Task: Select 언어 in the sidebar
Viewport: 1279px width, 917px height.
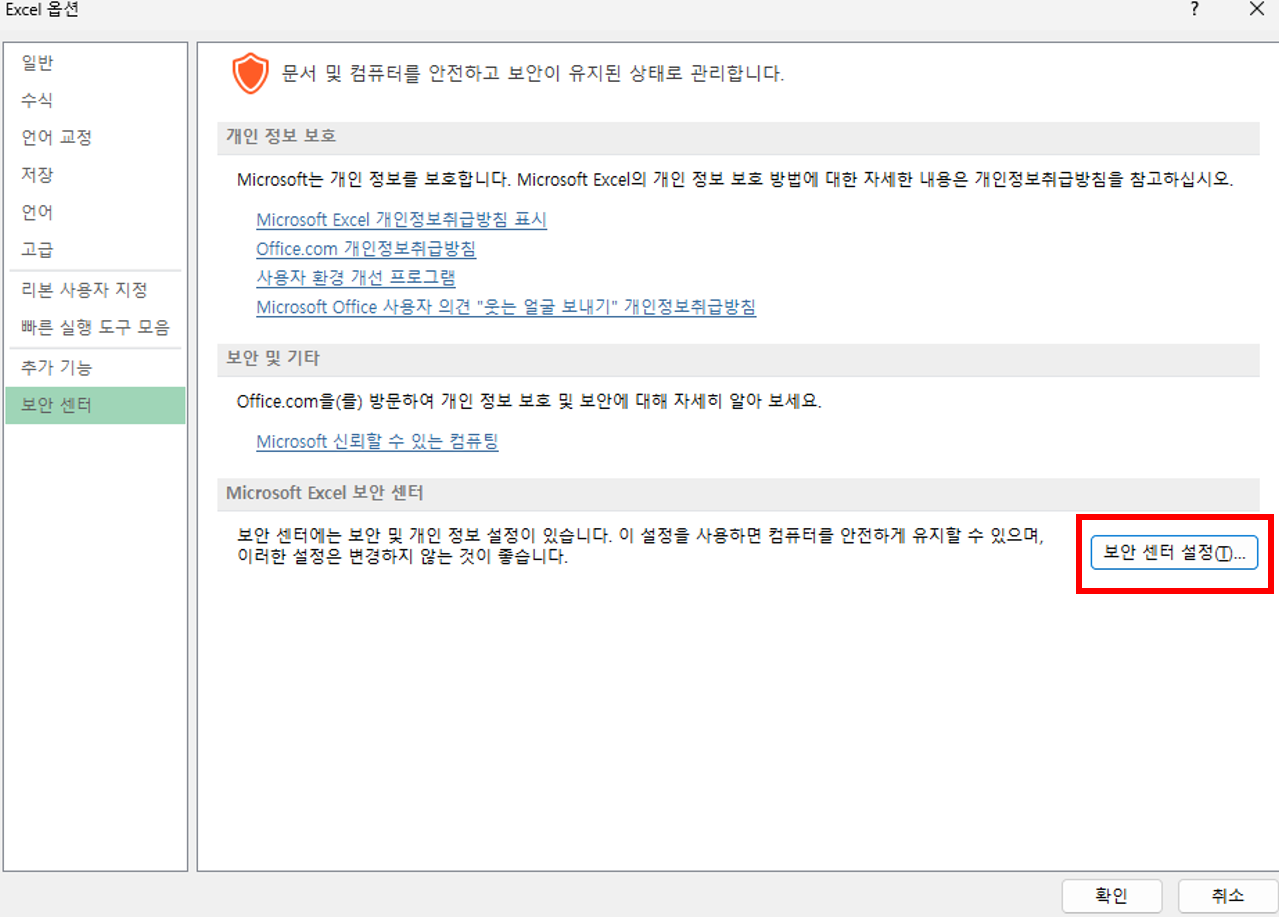Action: coord(95,212)
